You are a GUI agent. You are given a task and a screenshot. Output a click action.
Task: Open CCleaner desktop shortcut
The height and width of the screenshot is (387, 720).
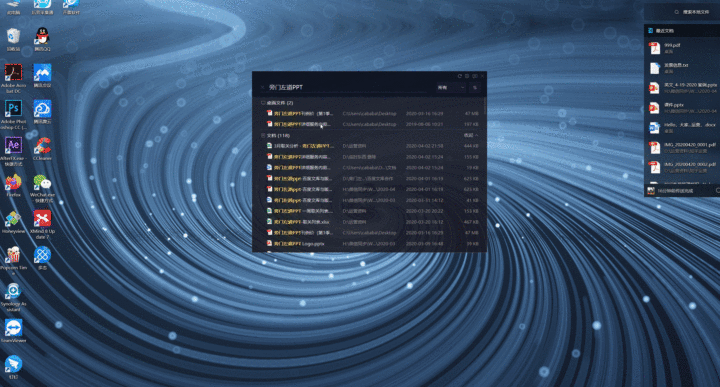[x=42, y=149]
